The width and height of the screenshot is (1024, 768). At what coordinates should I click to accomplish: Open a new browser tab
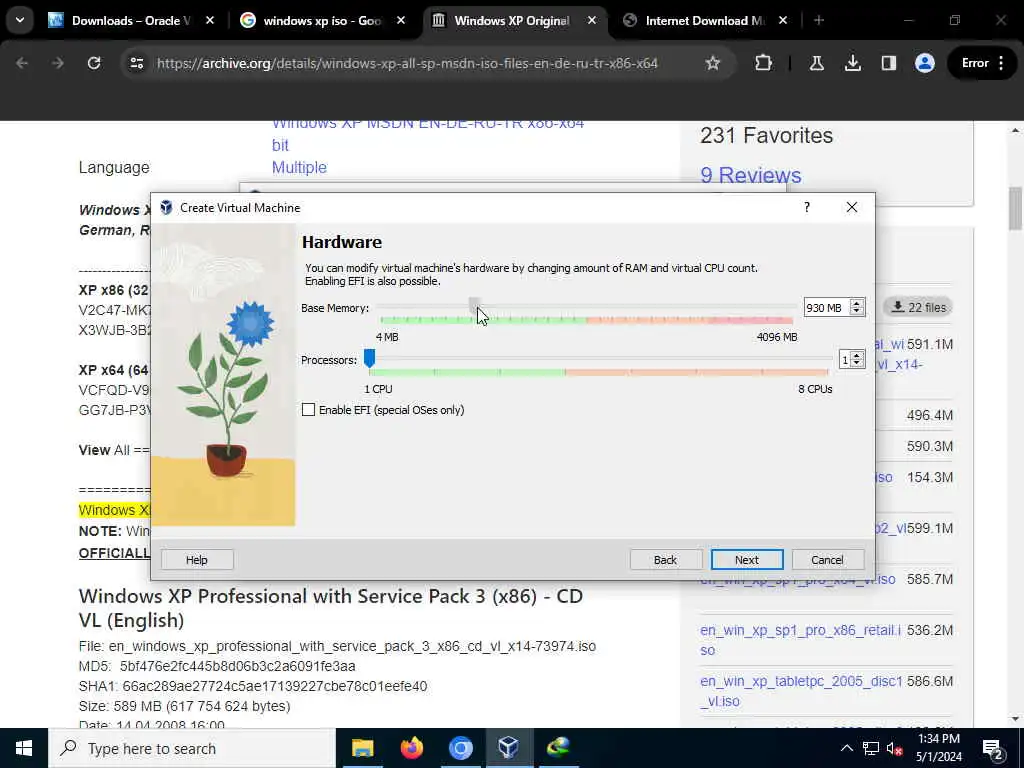[x=819, y=21]
